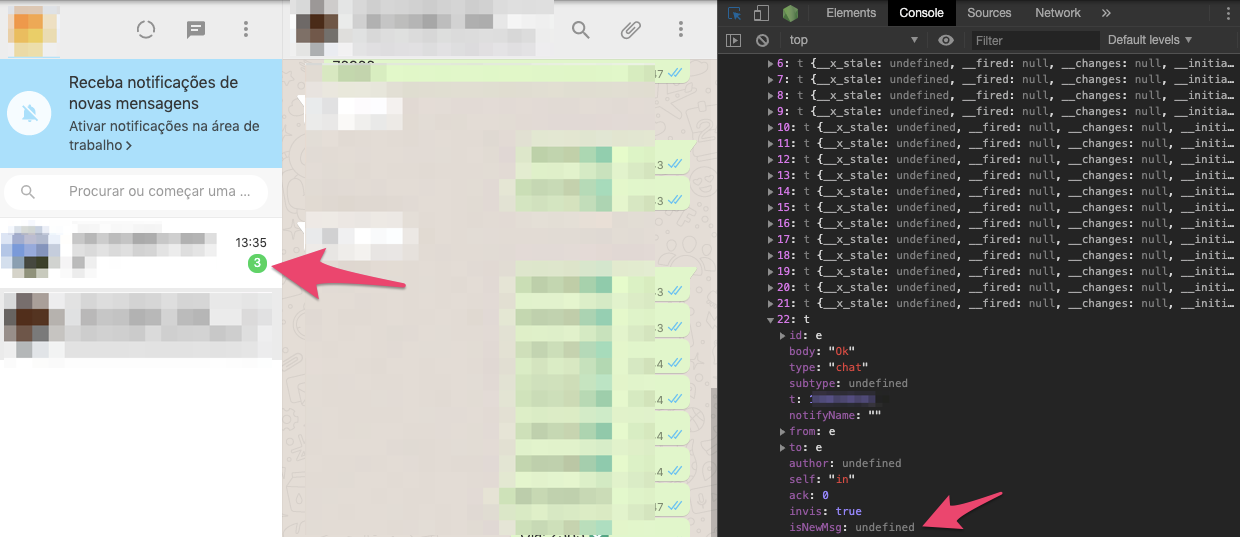Switch to the Sources tab
1240x537 pixels.
pyautogui.click(x=989, y=13)
